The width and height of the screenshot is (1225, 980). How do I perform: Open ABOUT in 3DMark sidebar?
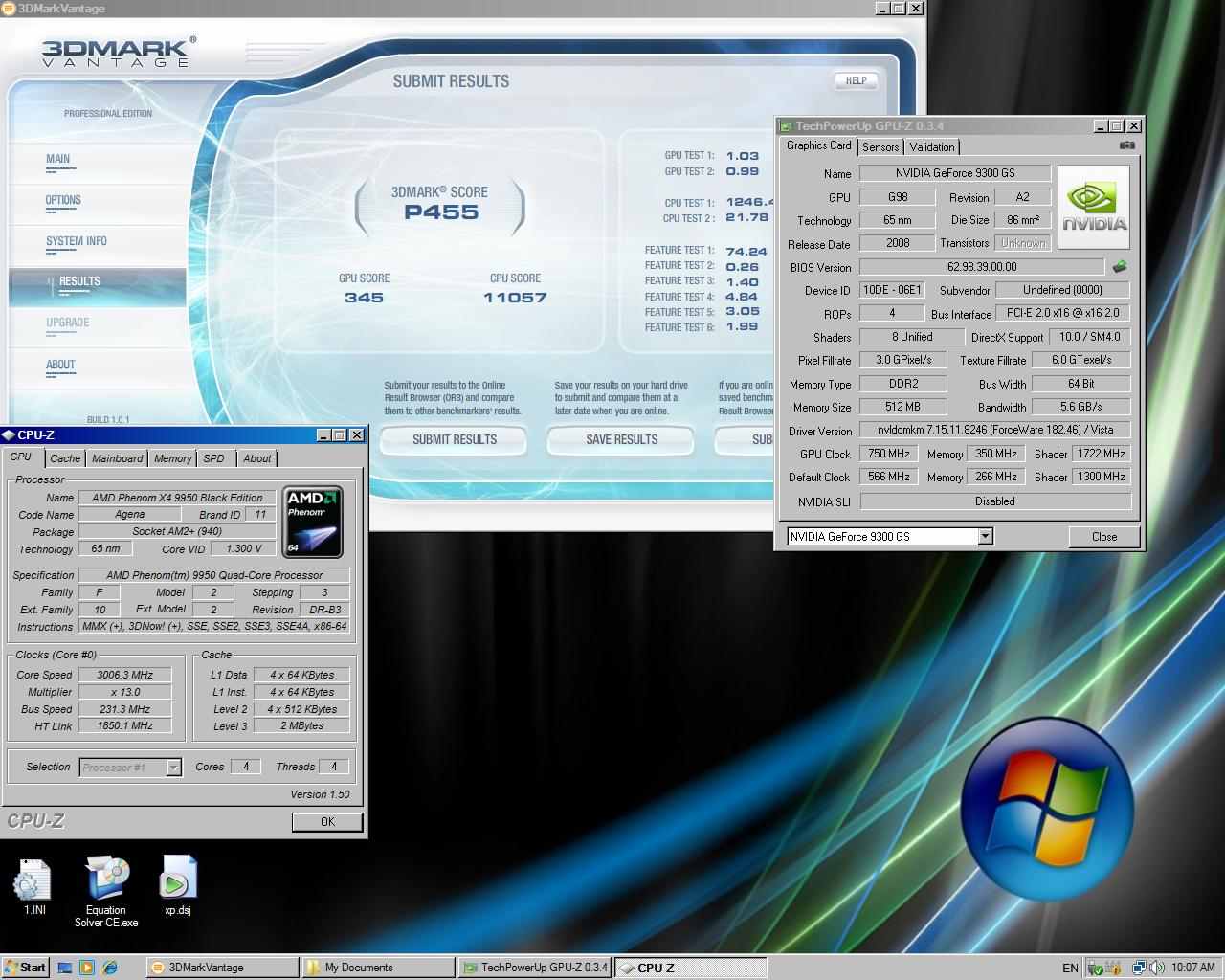(x=60, y=365)
